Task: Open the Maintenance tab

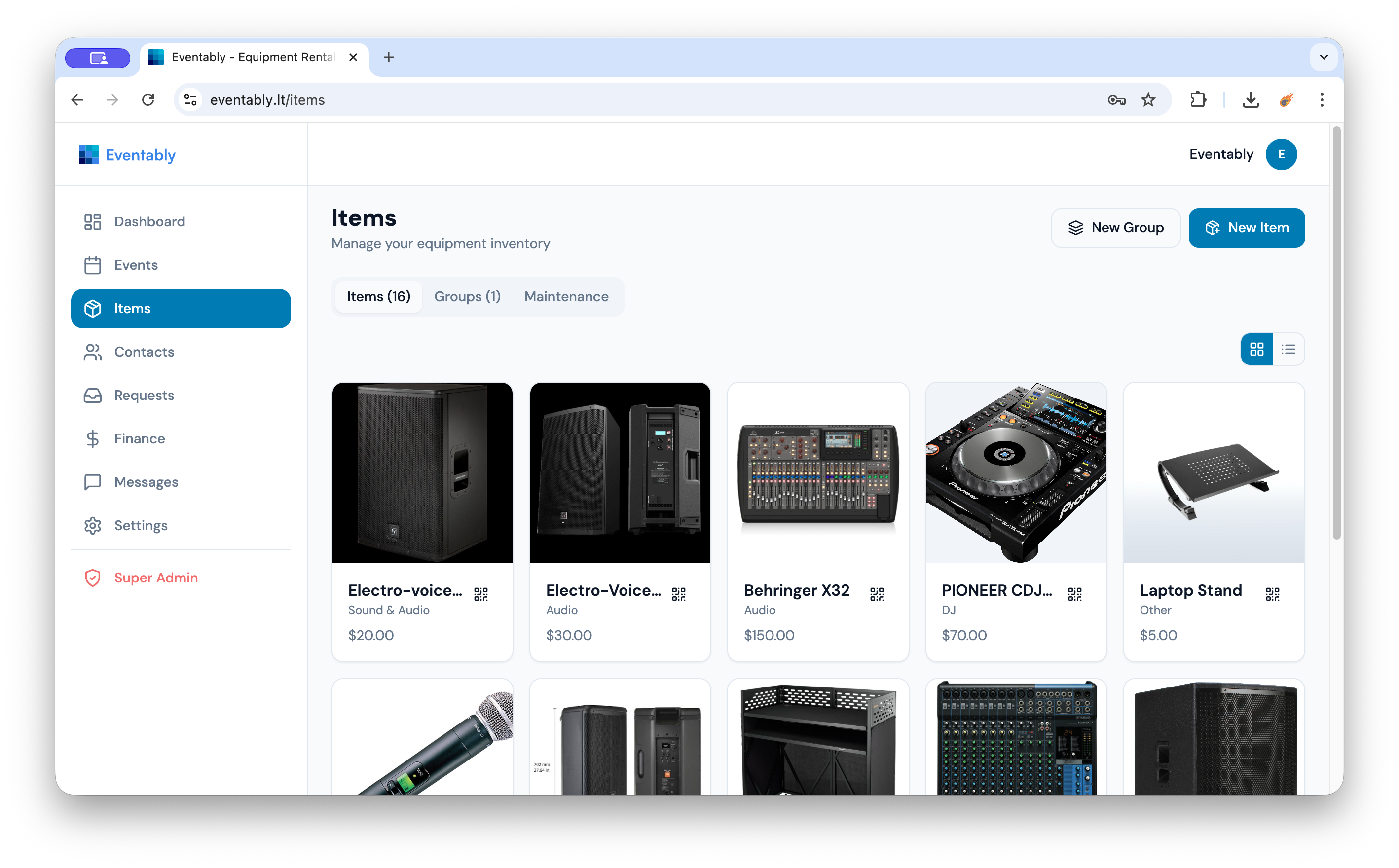Action: point(566,297)
